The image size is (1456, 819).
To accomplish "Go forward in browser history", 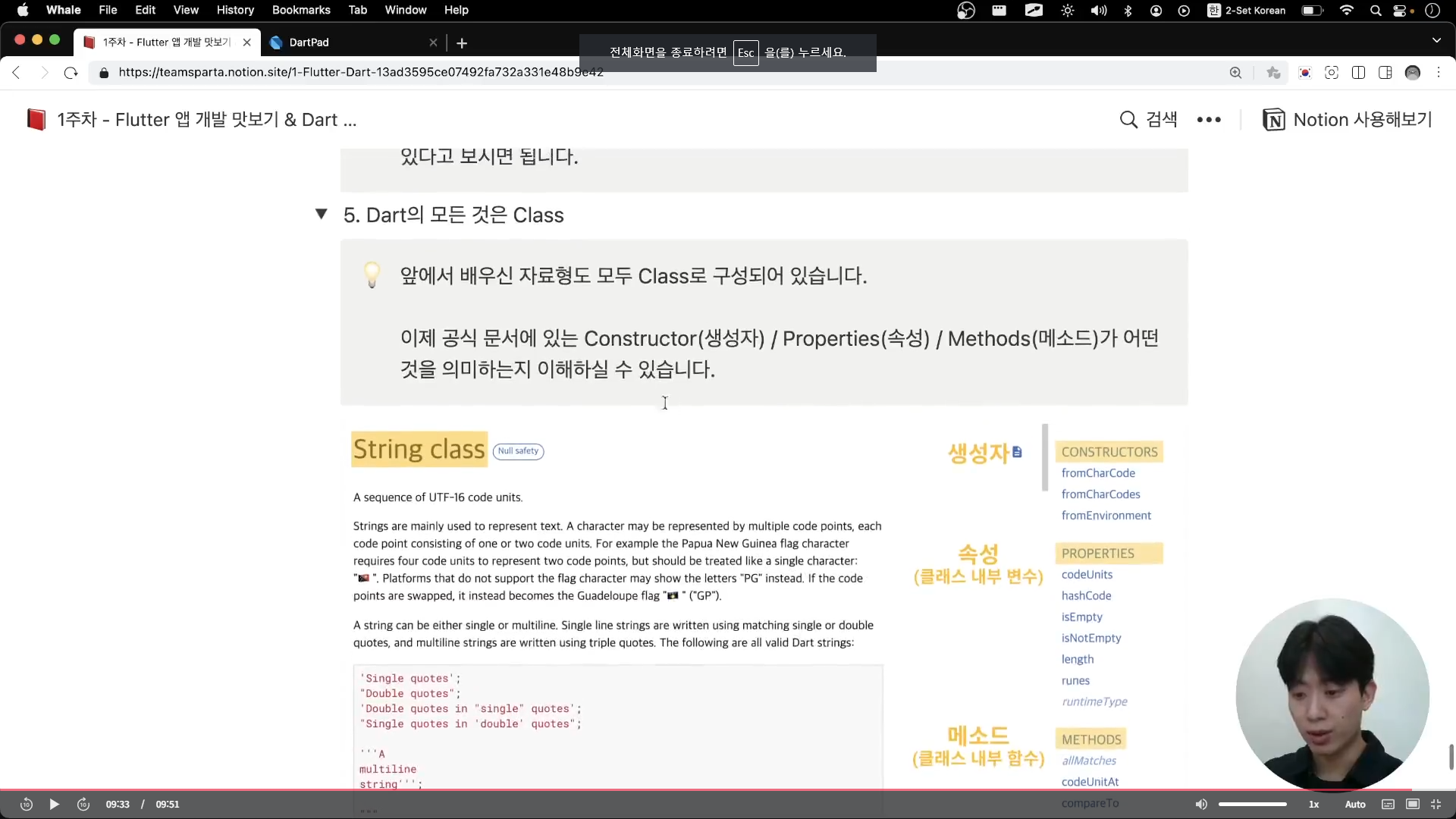I will point(44,73).
